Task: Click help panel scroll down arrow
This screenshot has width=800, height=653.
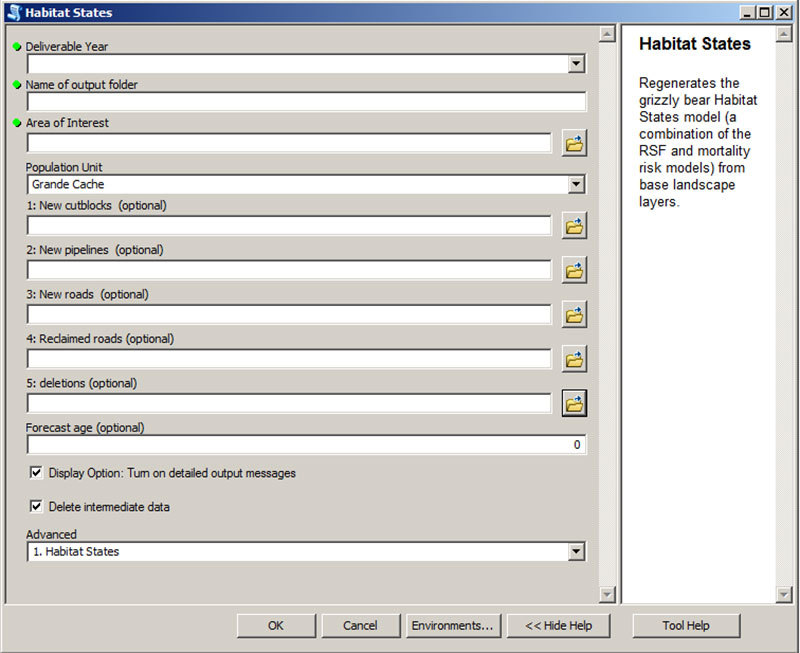Action: [x=783, y=594]
